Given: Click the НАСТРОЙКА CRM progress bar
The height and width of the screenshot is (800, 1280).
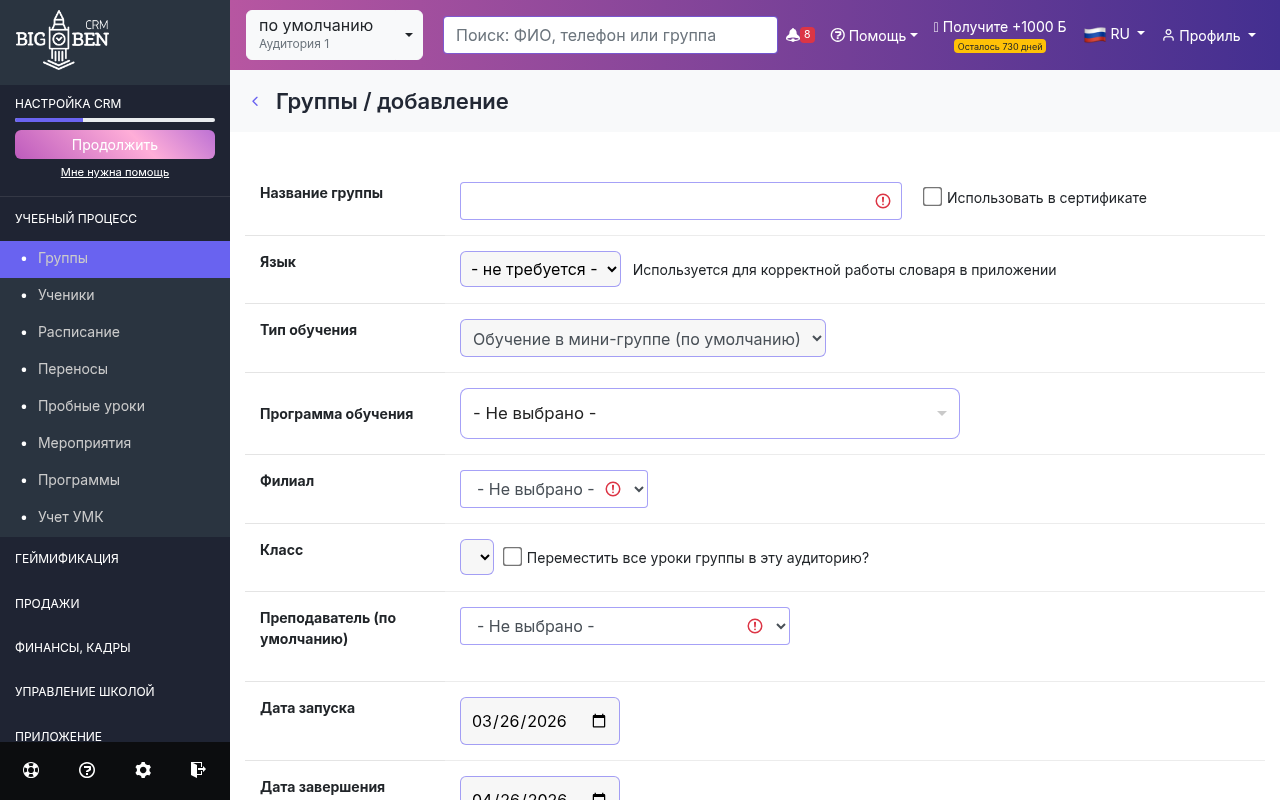Looking at the screenshot, I should pyautogui.click(x=114, y=119).
